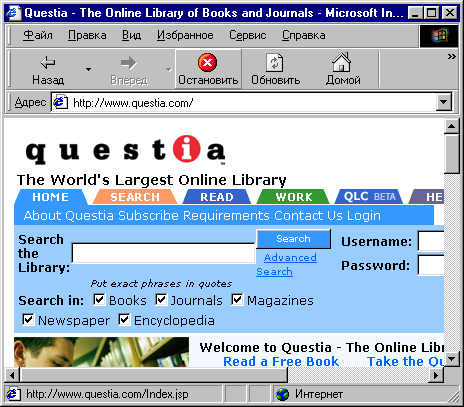Switch to the READ tab
464x407 pixels.
[217, 197]
